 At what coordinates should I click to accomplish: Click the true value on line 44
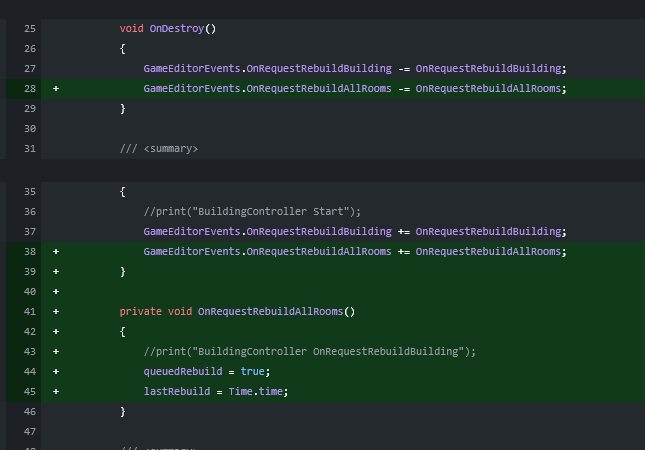(x=255, y=371)
